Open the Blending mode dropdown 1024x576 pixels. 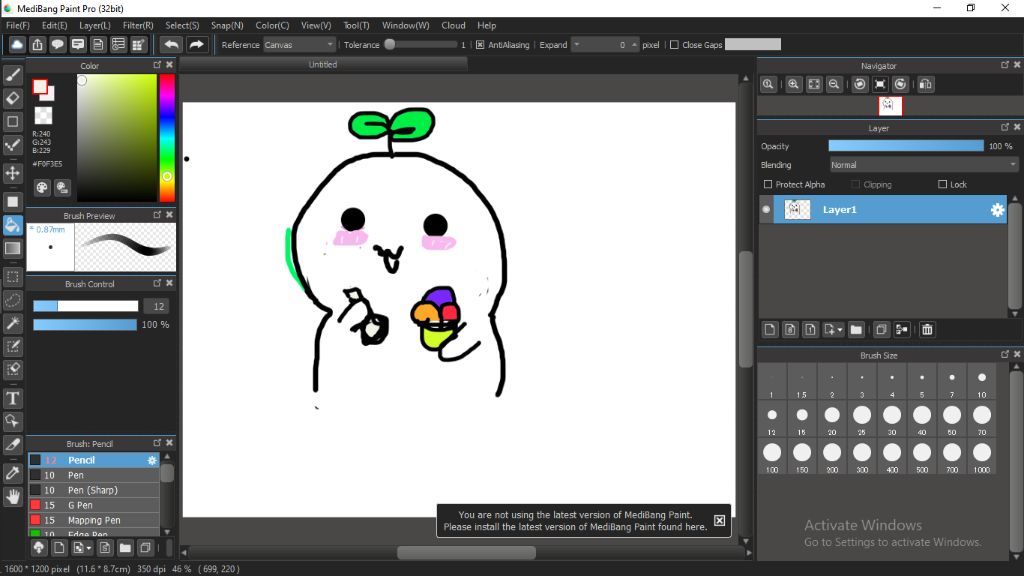(923, 165)
